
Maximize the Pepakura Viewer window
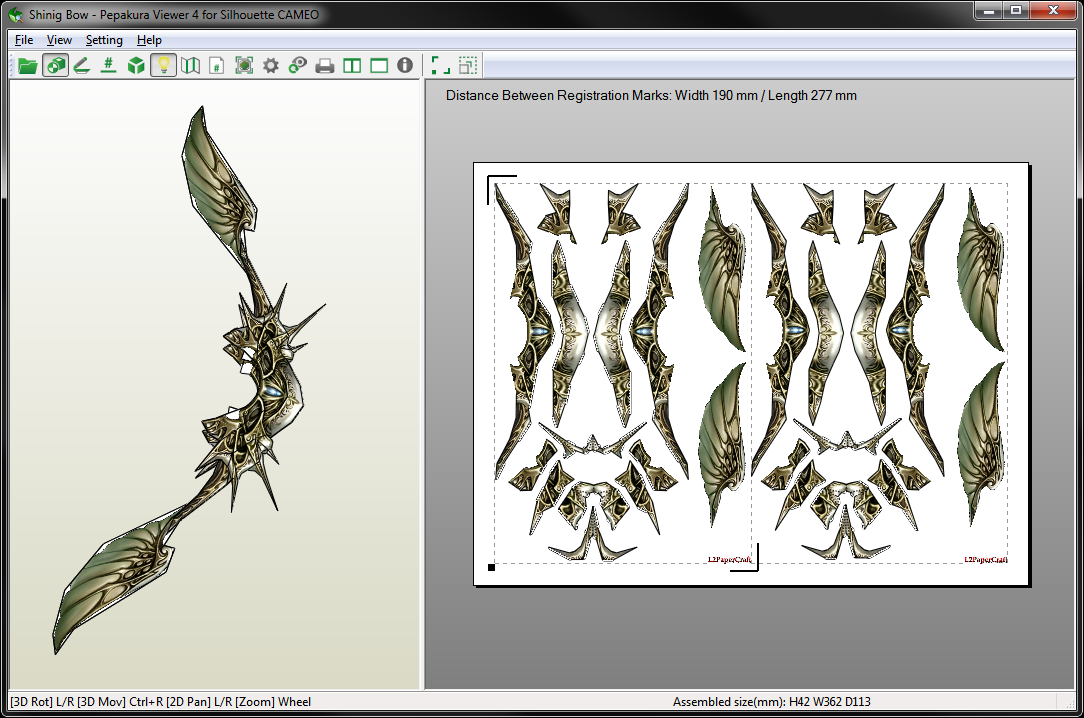pos(1016,10)
